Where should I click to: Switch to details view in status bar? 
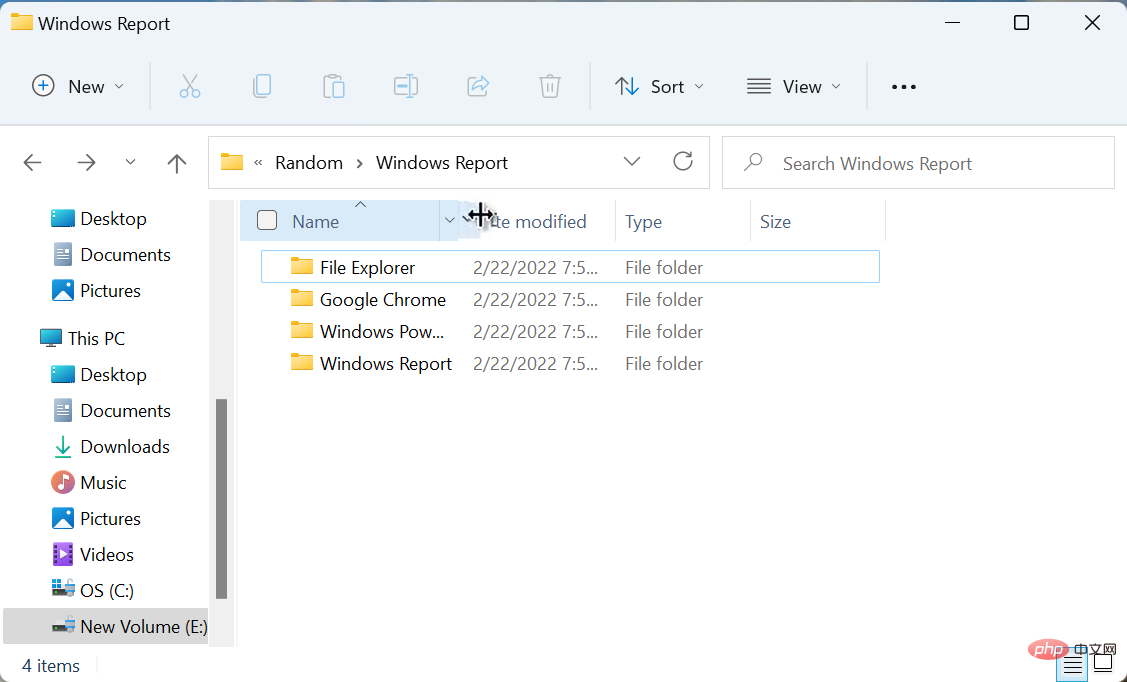1072,661
